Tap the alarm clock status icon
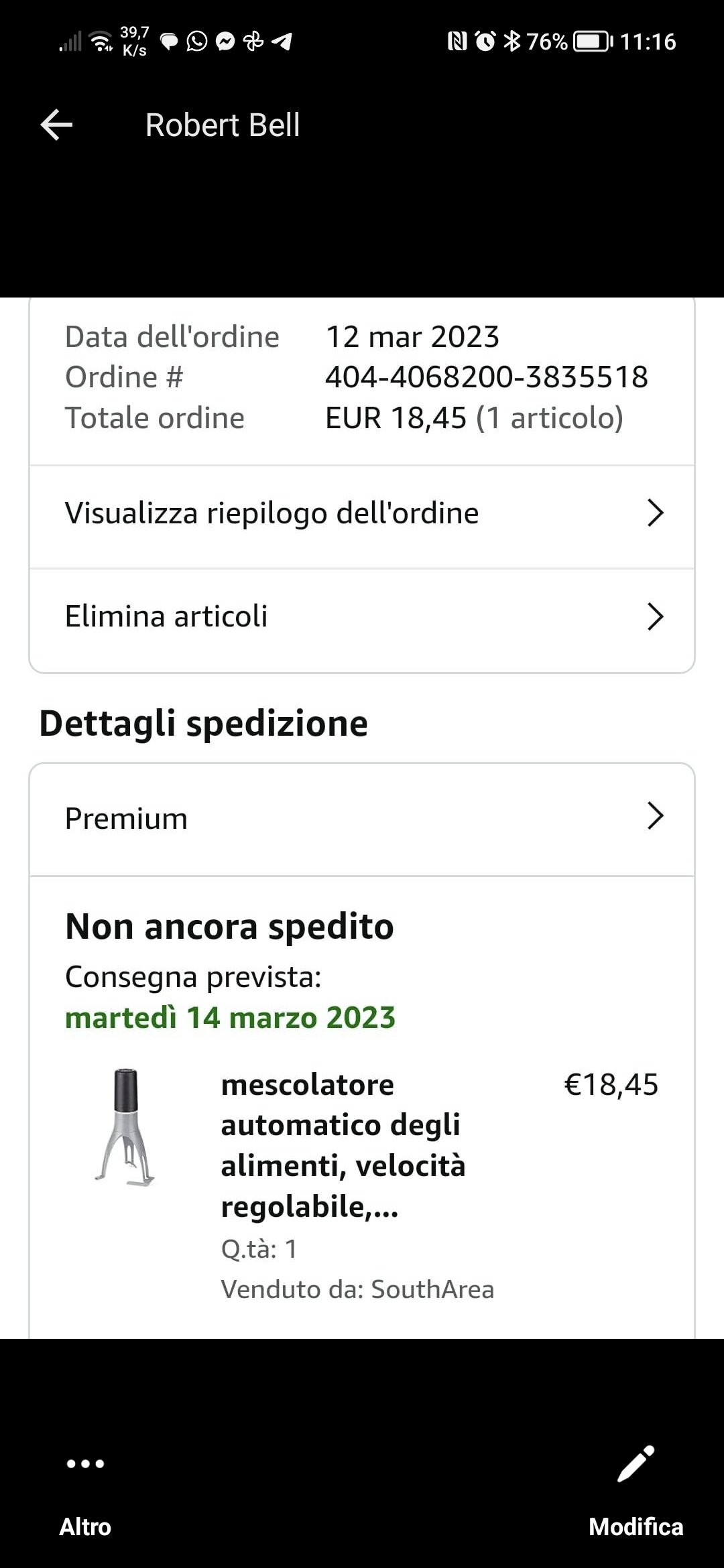 (485, 42)
